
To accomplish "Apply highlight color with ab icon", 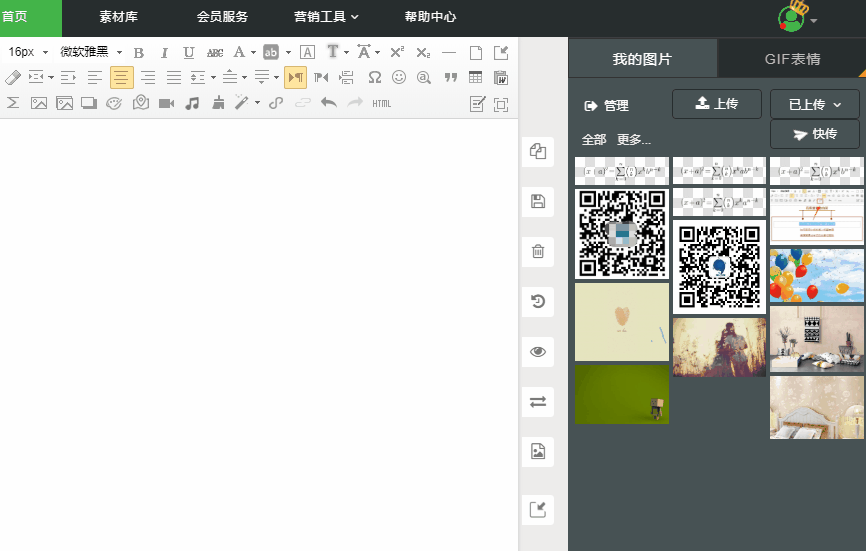I will 271,52.
